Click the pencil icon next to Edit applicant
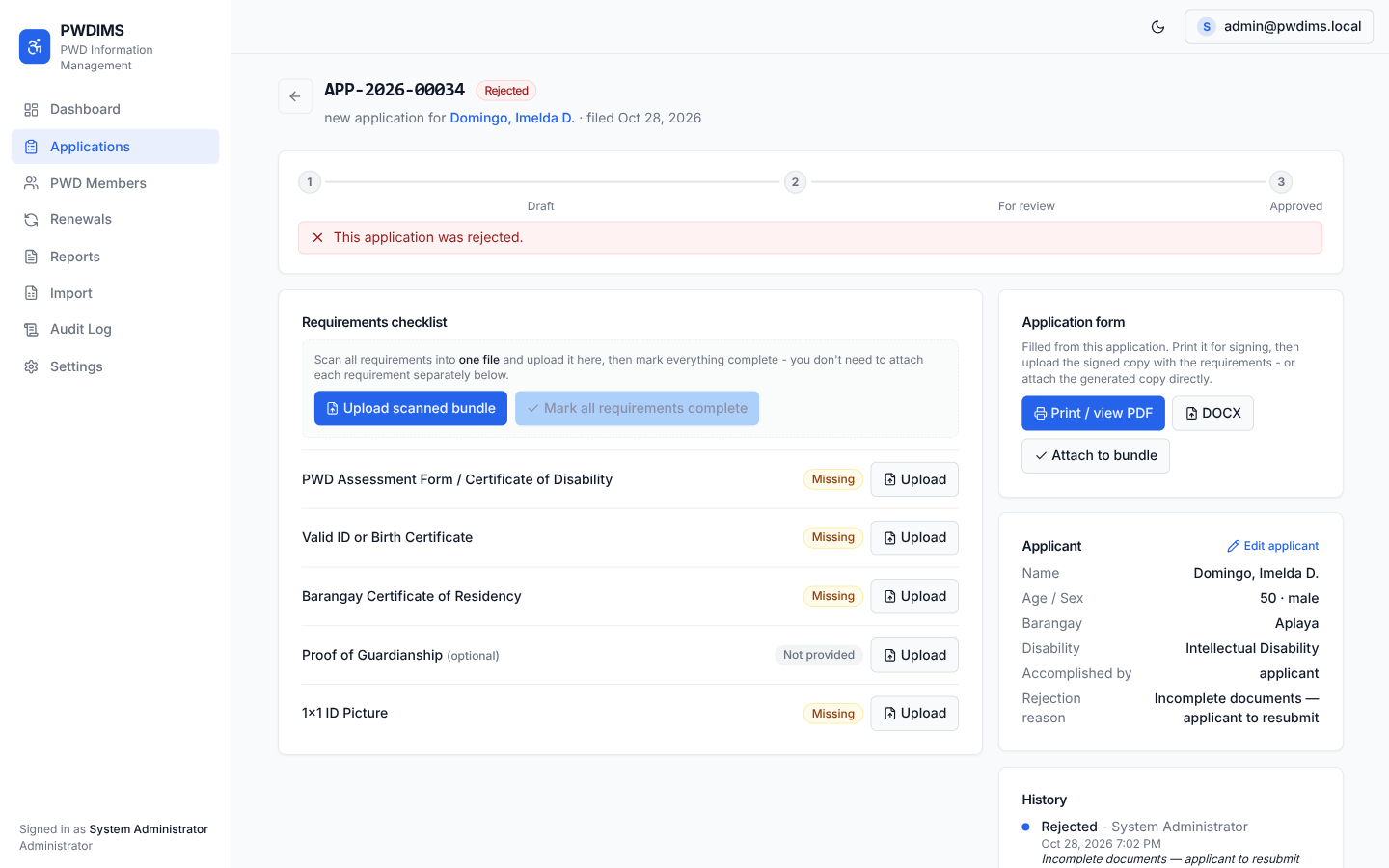Image resolution: width=1389 pixels, height=868 pixels. tap(1233, 546)
